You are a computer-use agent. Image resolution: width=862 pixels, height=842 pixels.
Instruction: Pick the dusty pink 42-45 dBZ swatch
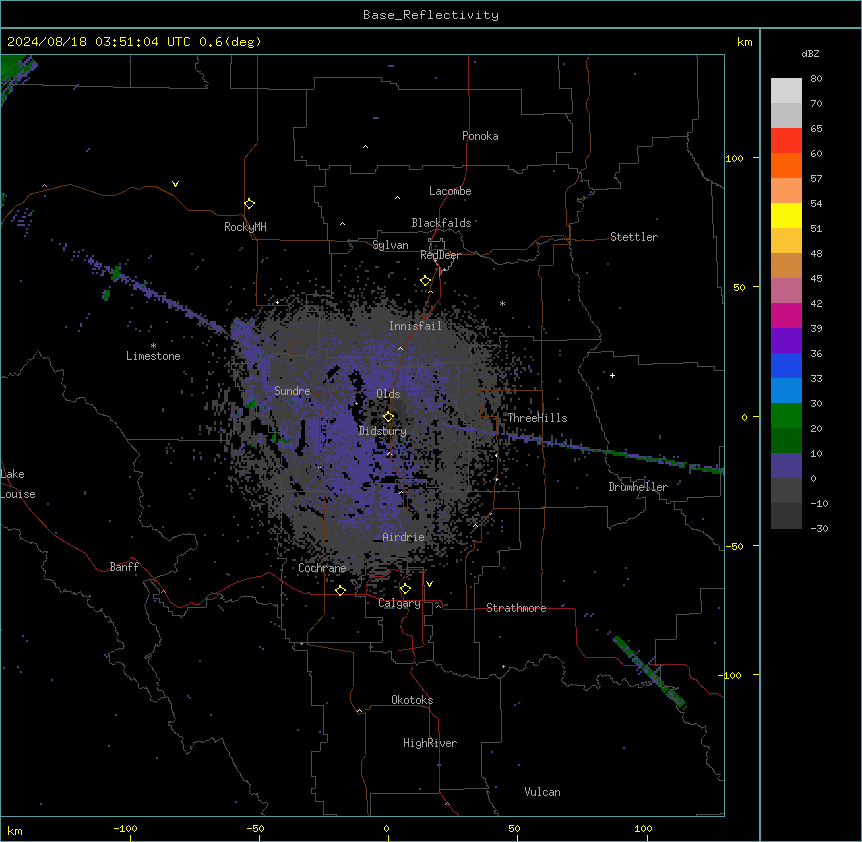click(786, 291)
